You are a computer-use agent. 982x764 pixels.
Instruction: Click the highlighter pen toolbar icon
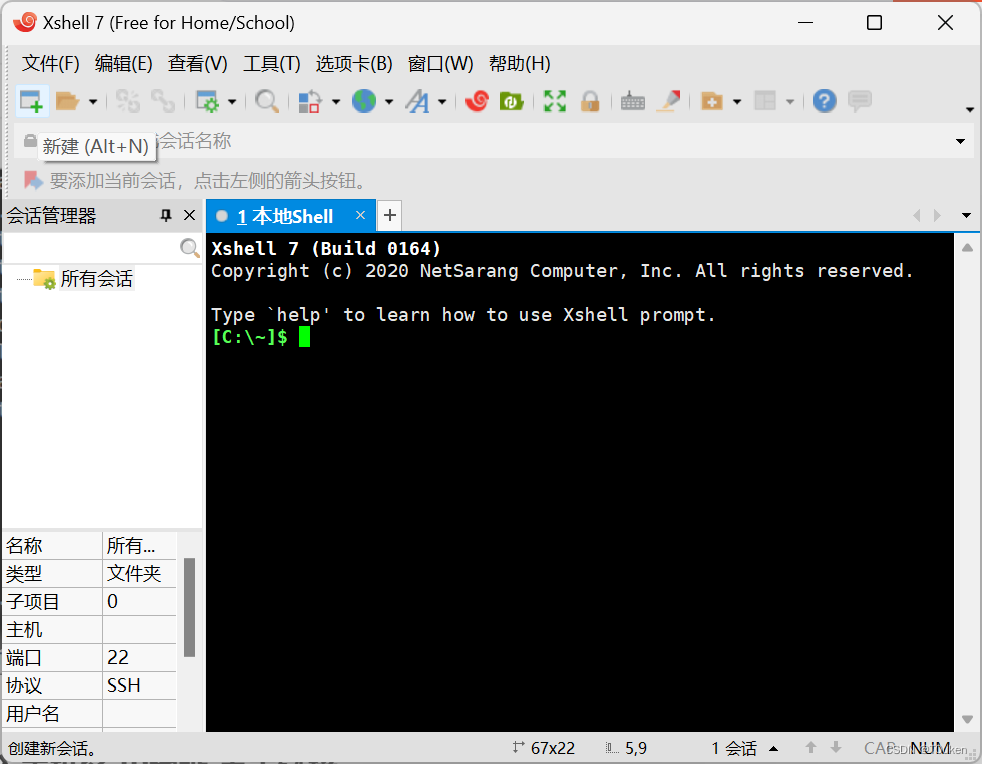[x=668, y=101]
